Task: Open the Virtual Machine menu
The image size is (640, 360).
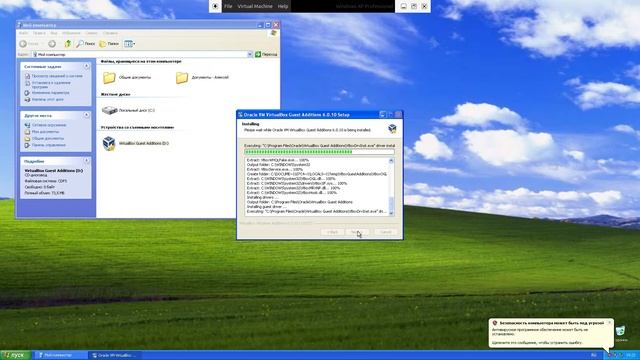Action: click(255, 6)
